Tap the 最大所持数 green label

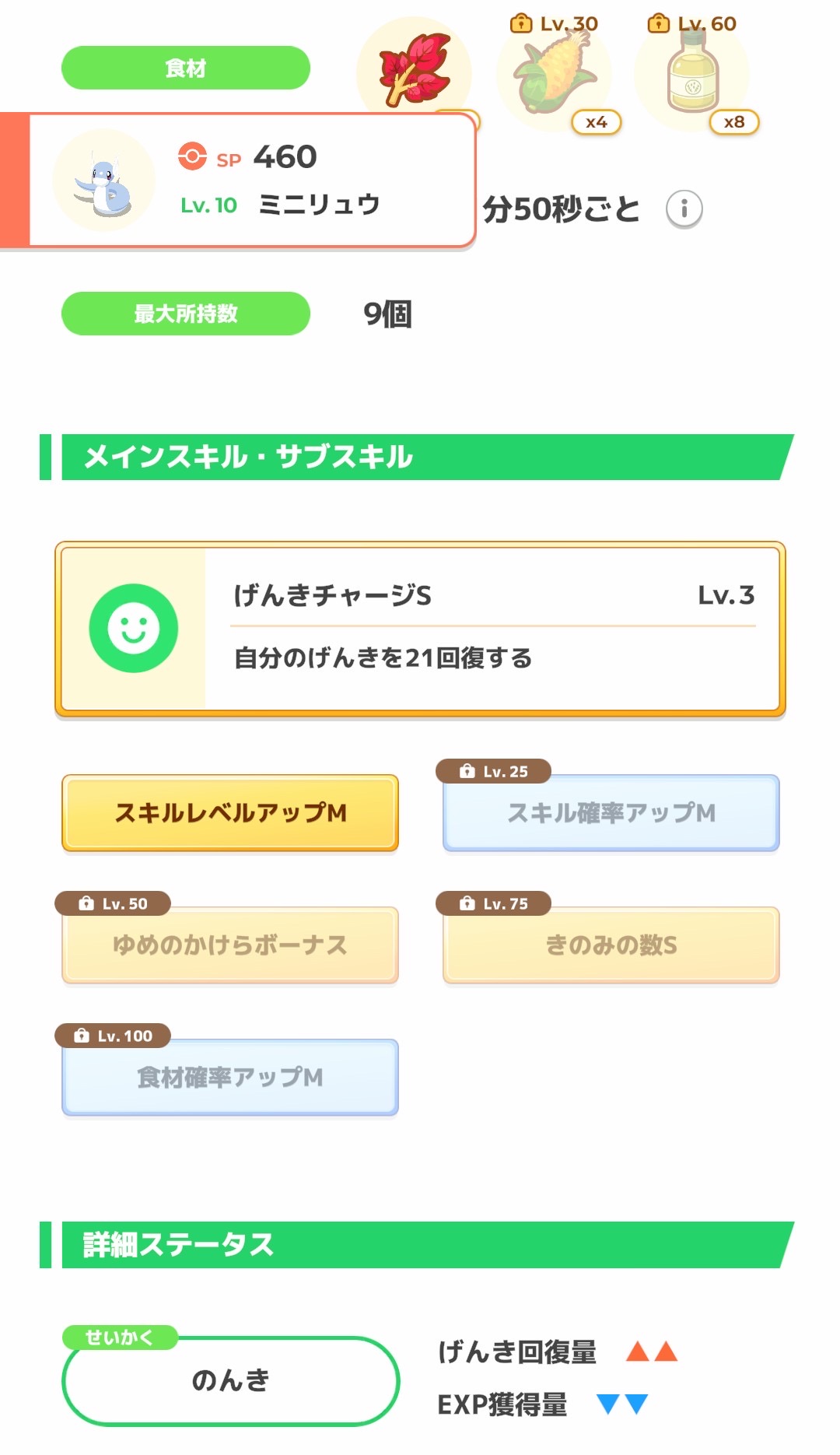coord(186,314)
